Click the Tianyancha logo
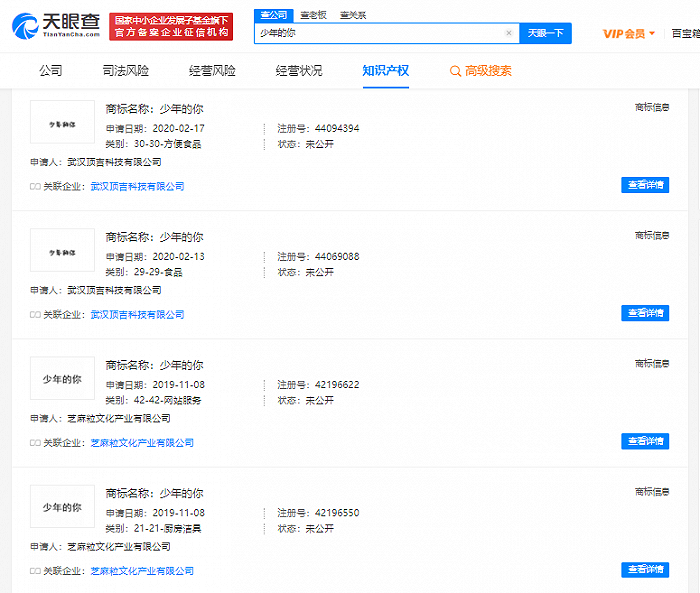This screenshot has width=700, height=593. click(55, 26)
